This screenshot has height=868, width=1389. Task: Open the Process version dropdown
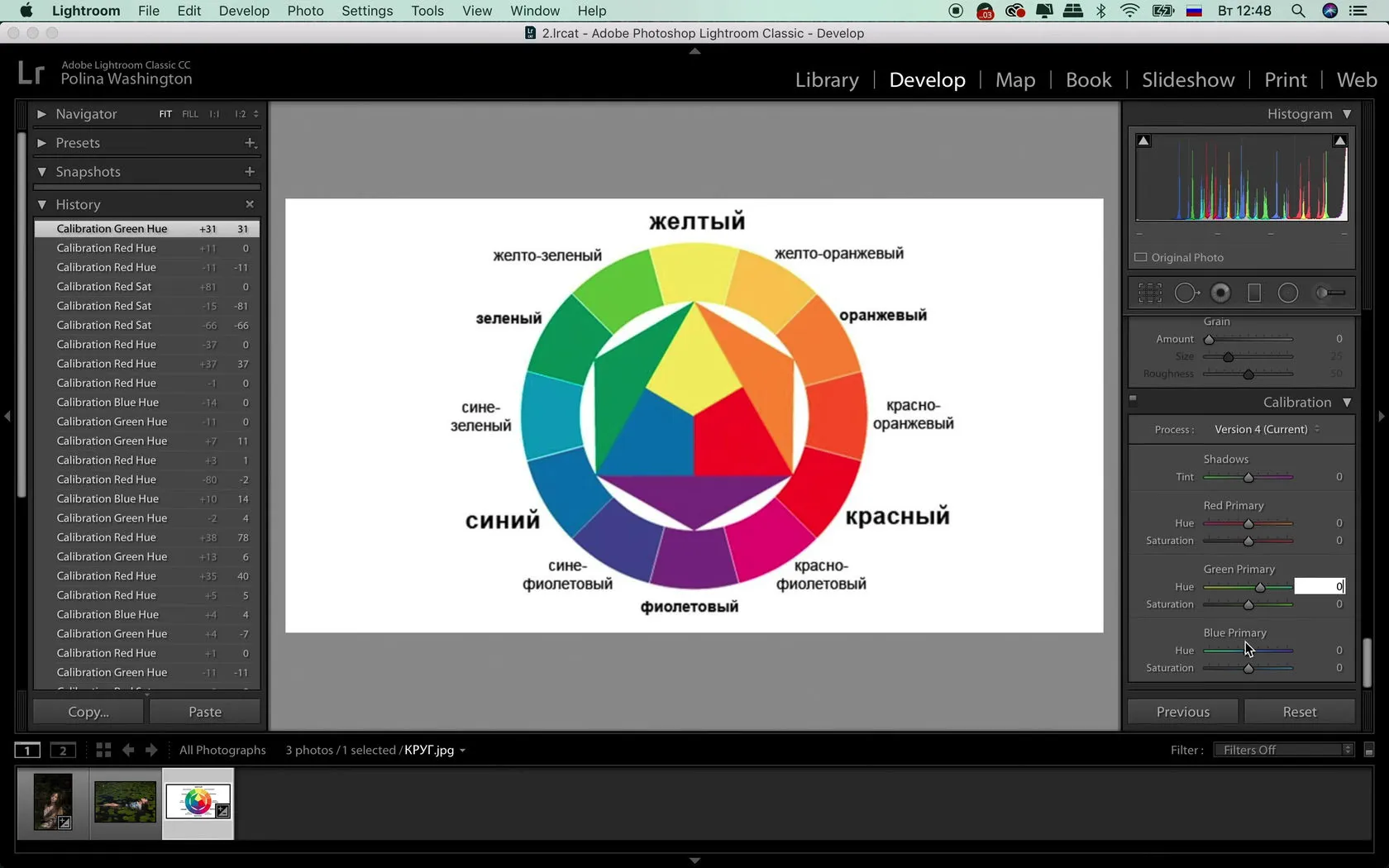pos(1266,429)
